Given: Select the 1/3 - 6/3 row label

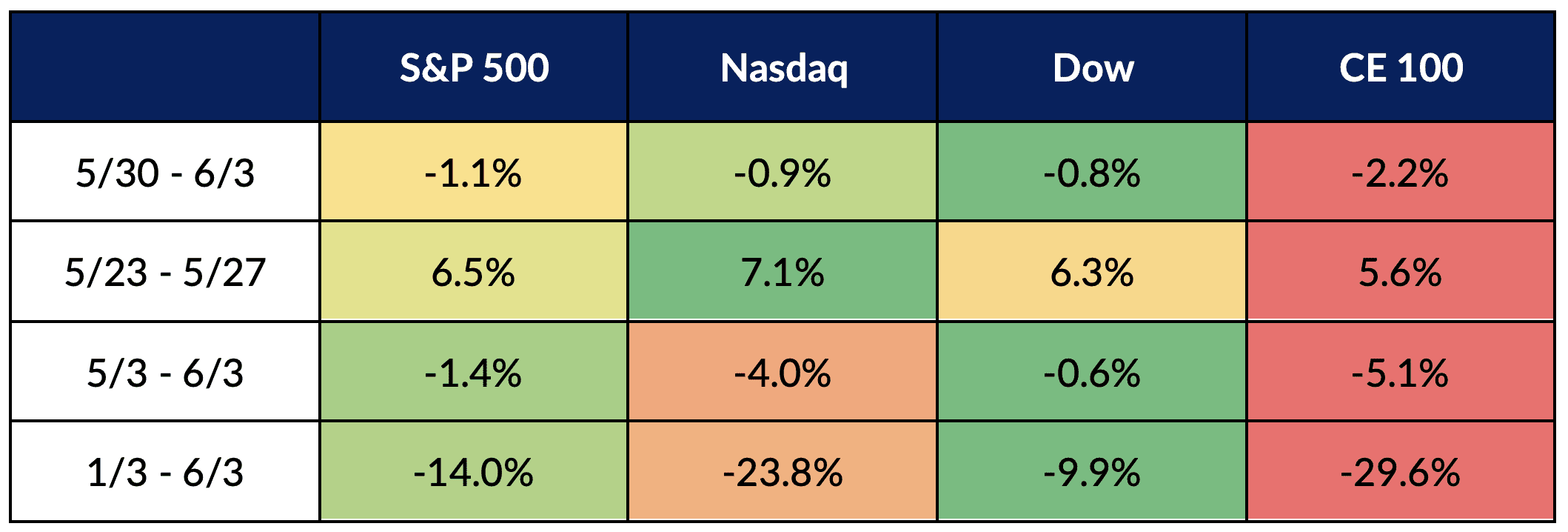Looking at the screenshot, I should point(165,472).
